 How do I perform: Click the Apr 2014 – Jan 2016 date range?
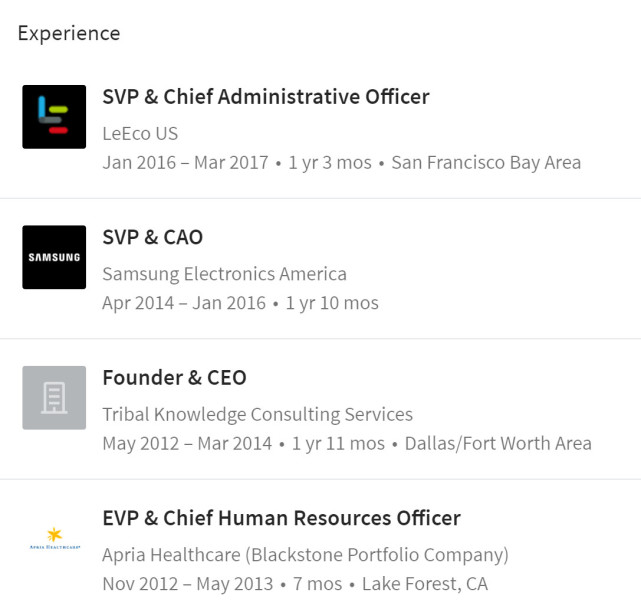(184, 302)
